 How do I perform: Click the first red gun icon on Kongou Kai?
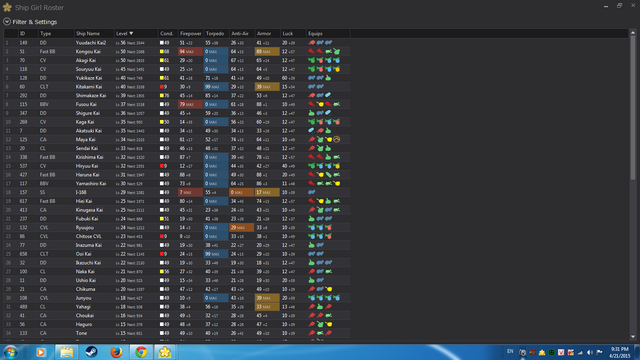pos(311,51)
